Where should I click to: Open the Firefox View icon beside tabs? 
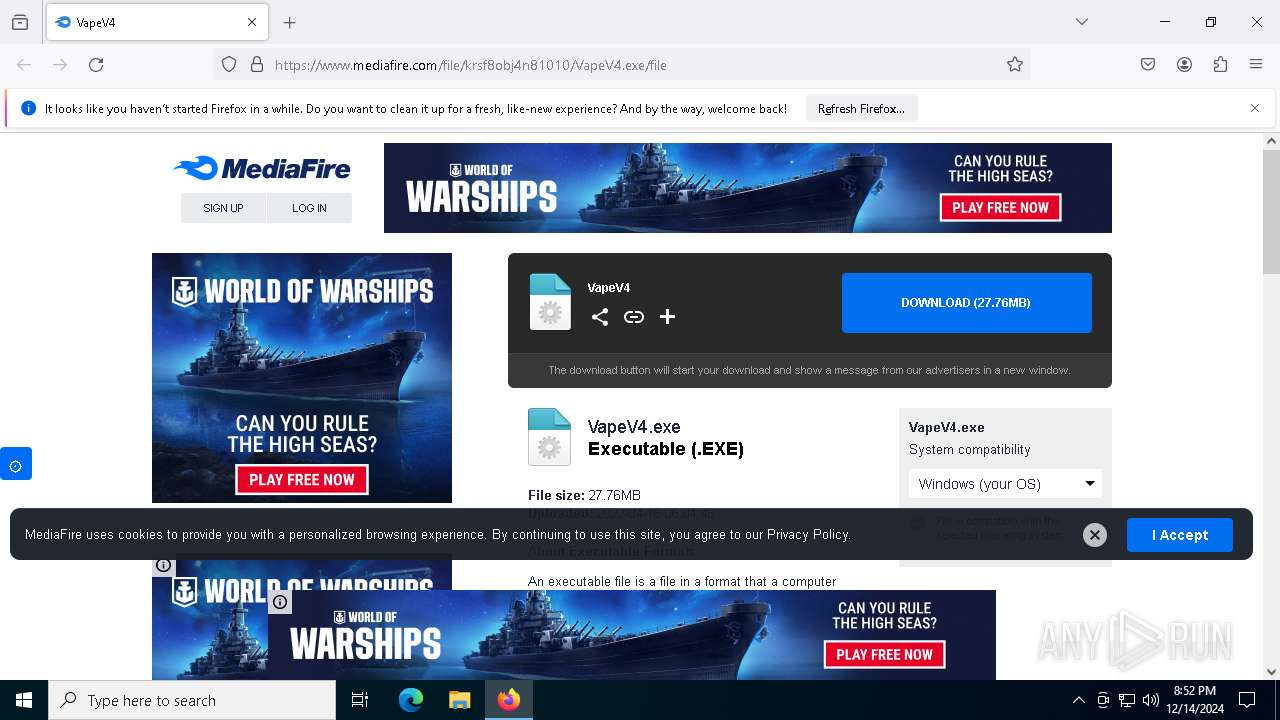[x=20, y=22]
